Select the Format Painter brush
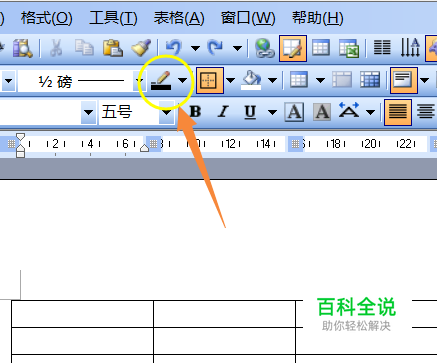This screenshot has height=363, width=437. tap(141, 48)
